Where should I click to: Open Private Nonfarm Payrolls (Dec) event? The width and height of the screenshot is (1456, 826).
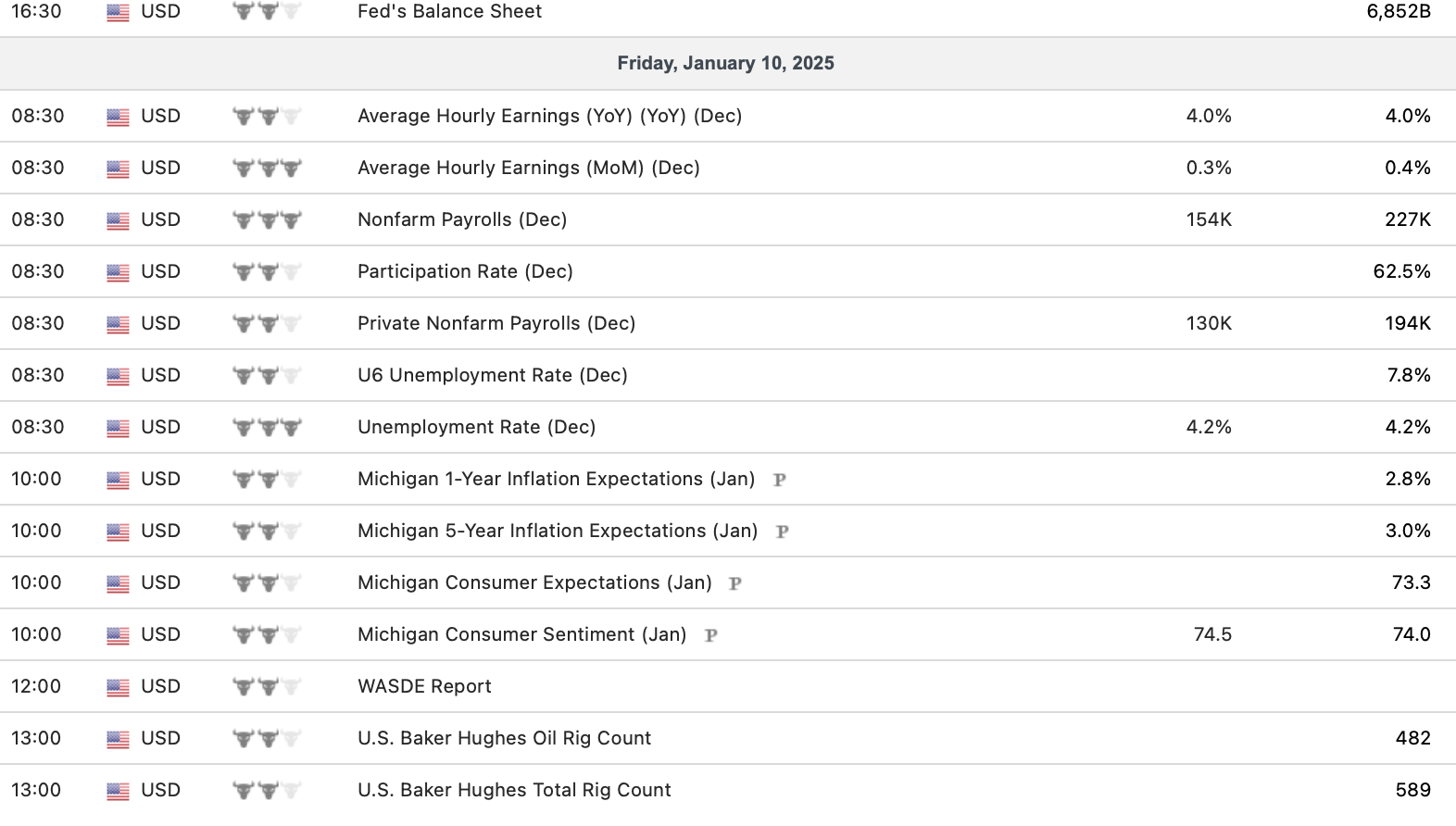pos(496,323)
